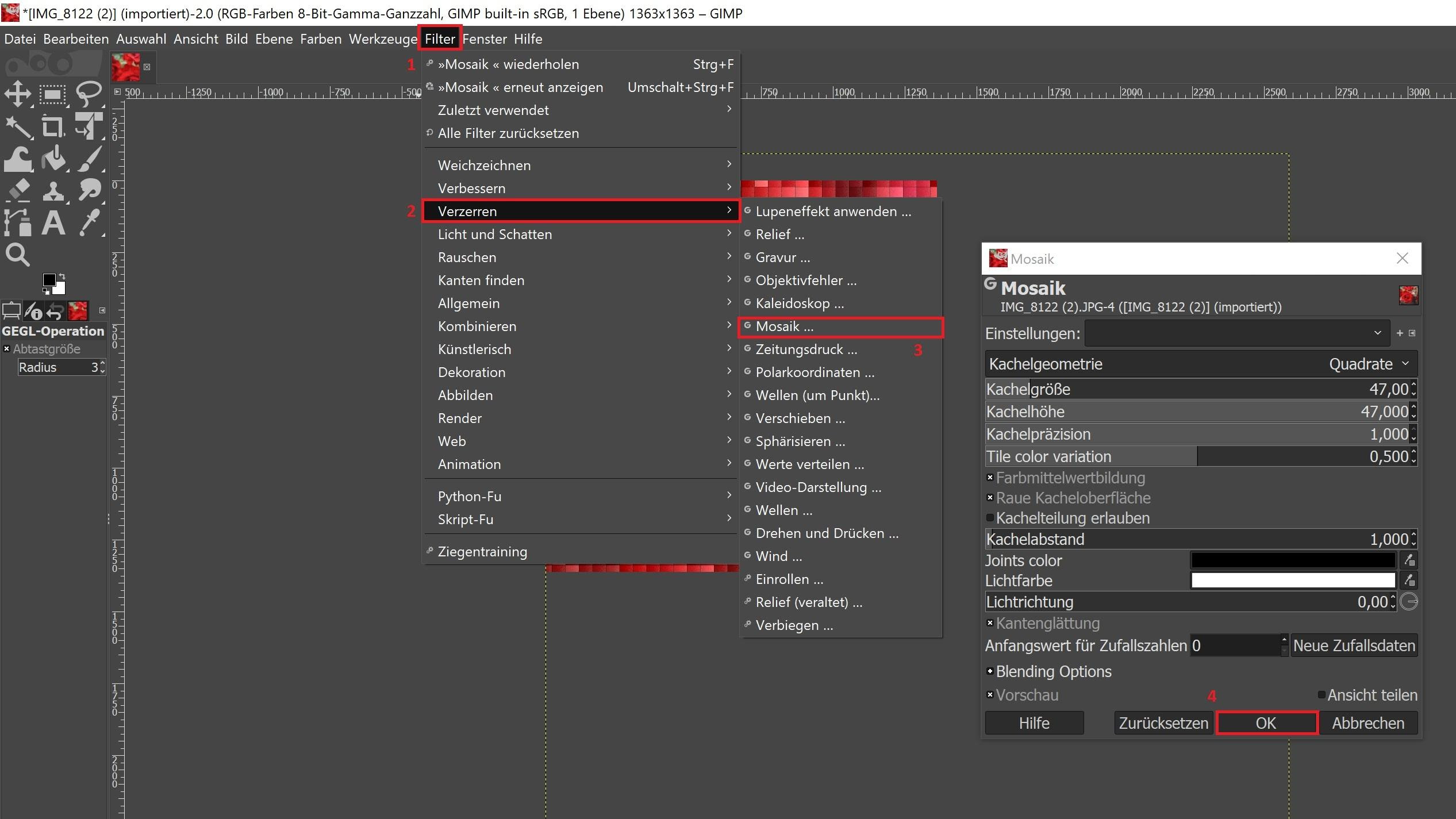Choose Mosaik from Verzerren submenu
This screenshot has width=1456, height=819.
point(840,326)
